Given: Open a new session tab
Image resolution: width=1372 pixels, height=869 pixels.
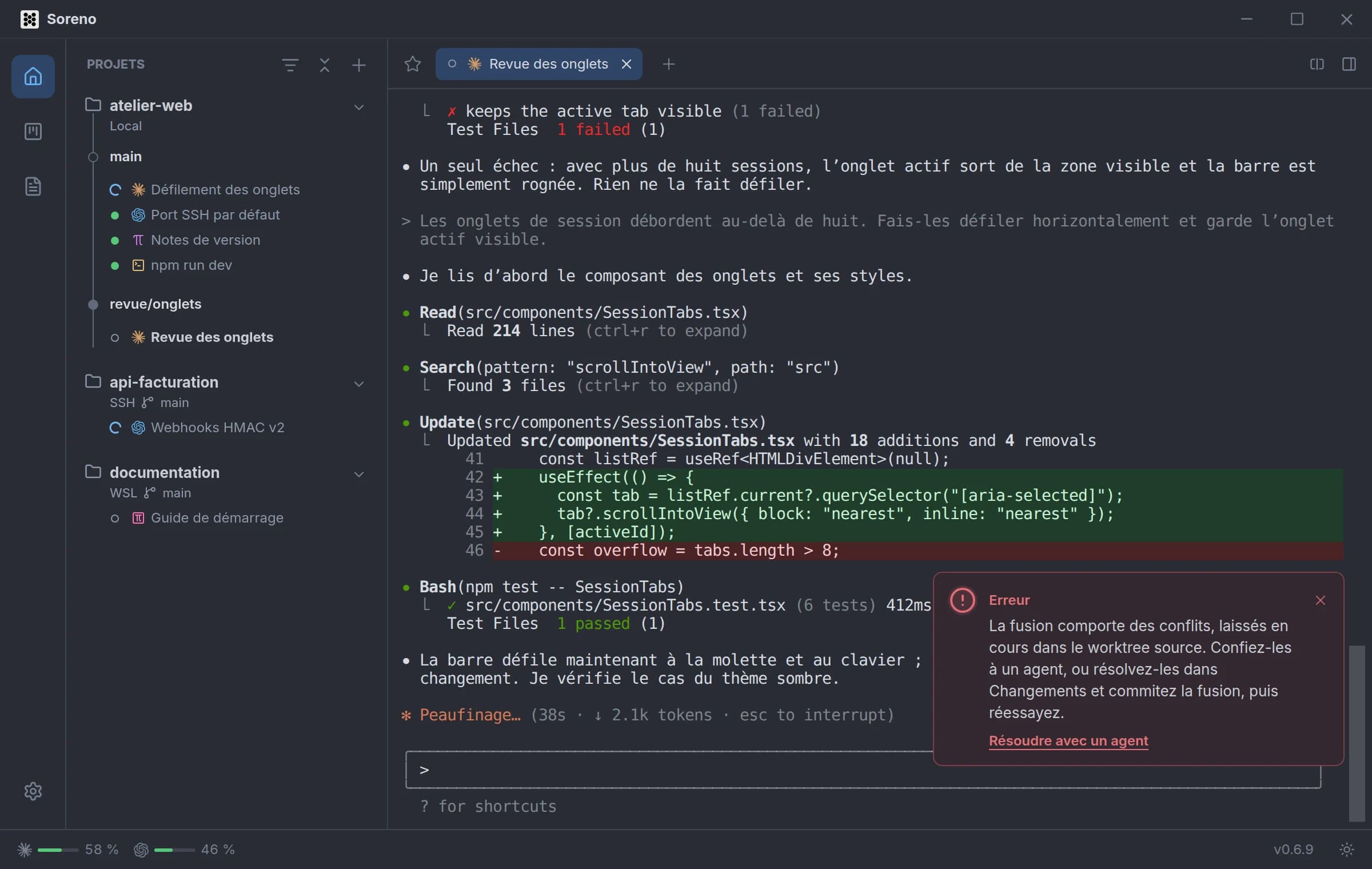Looking at the screenshot, I should [668, 64].
